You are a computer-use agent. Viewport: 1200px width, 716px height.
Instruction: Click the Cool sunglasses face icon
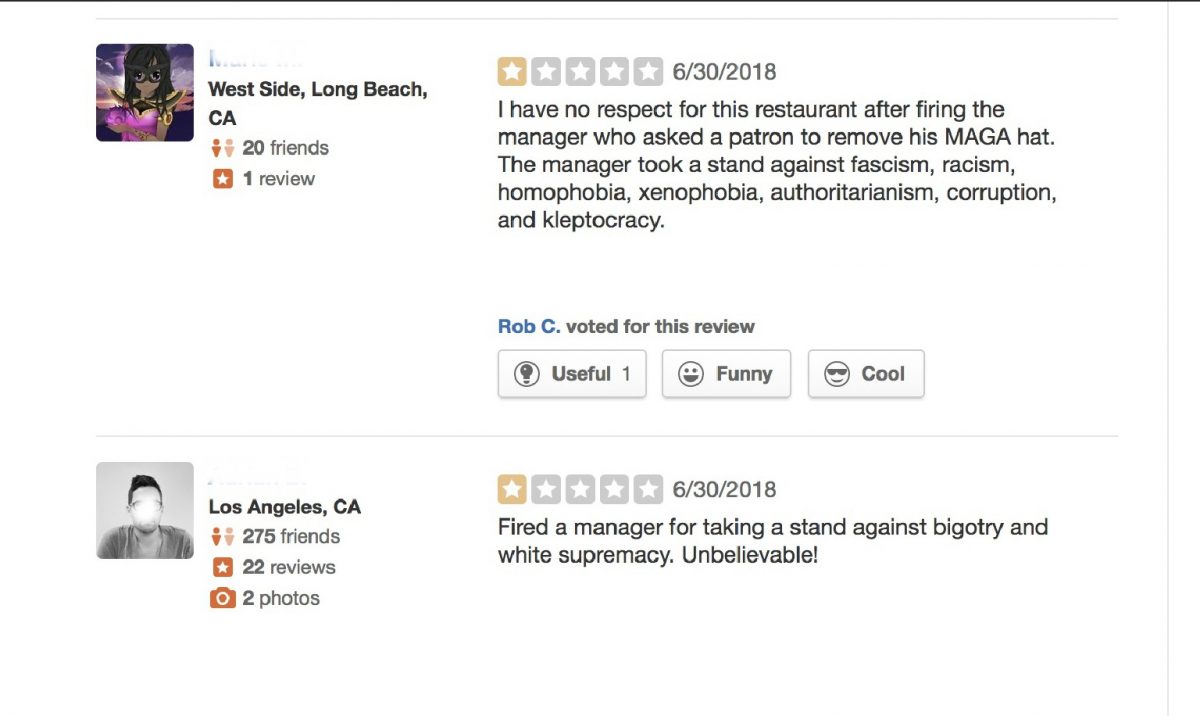pyautogui.click(x=836, y=374)
